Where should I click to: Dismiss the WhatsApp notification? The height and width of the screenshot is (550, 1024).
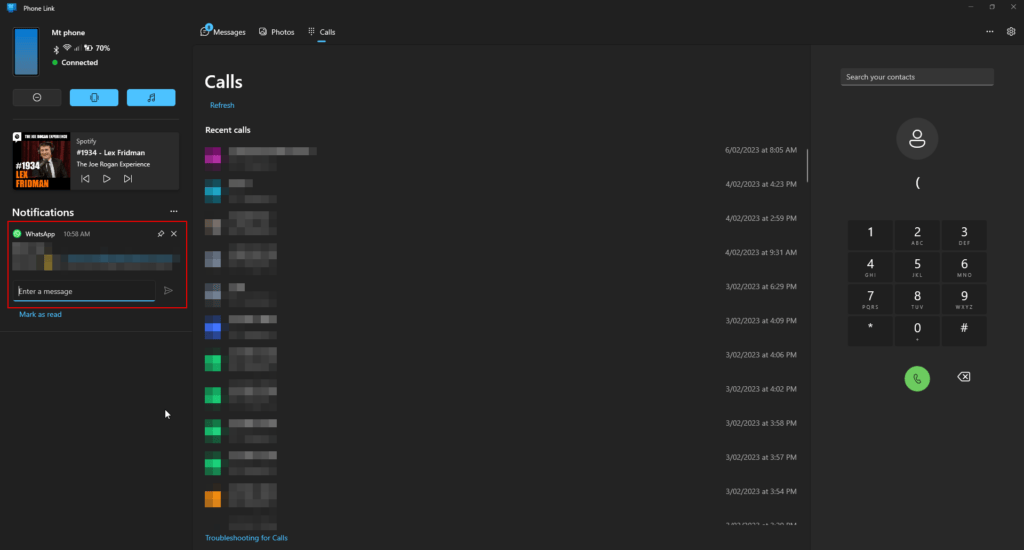pyautogui.click(x=174, y=234)
